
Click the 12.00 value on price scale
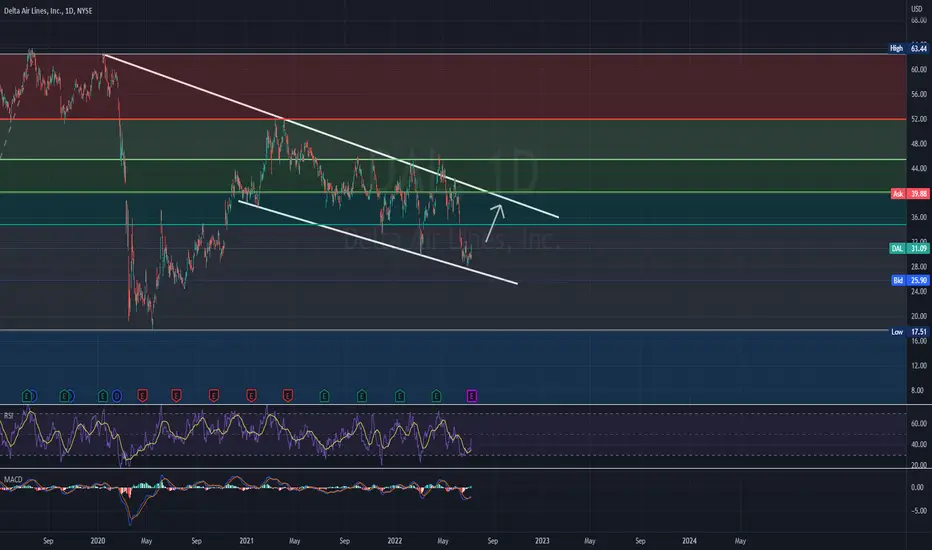click(x=919, y=366)
